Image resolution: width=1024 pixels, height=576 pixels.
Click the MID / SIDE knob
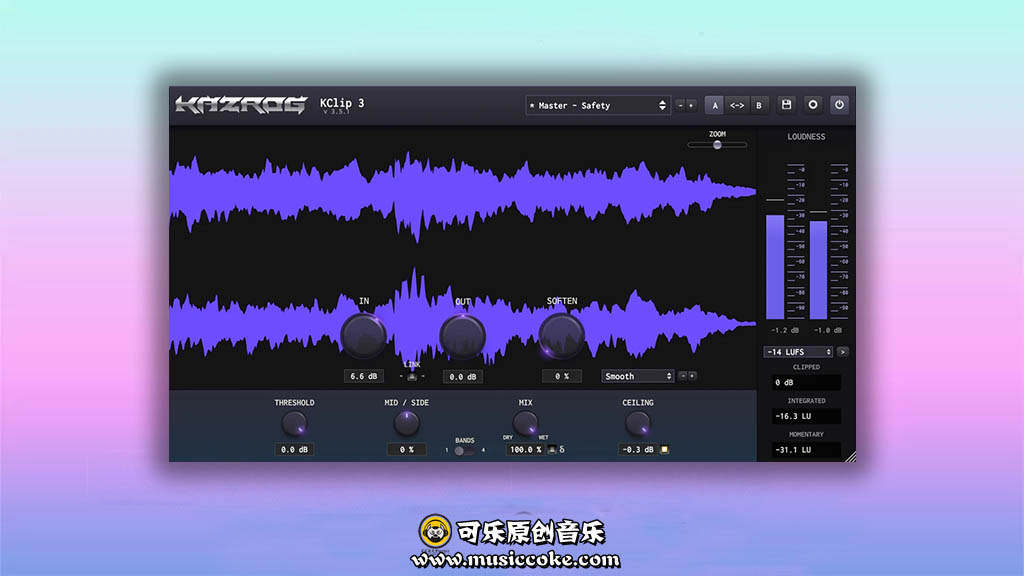[406, 424]
